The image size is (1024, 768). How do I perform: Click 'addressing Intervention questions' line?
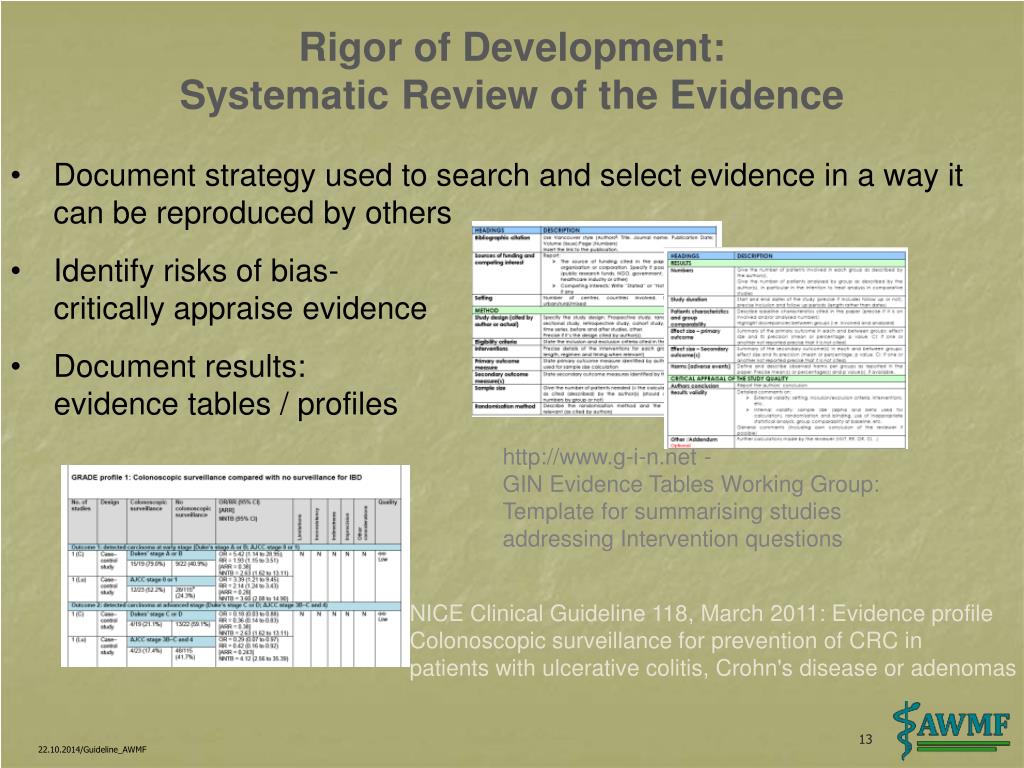[672, 539]
